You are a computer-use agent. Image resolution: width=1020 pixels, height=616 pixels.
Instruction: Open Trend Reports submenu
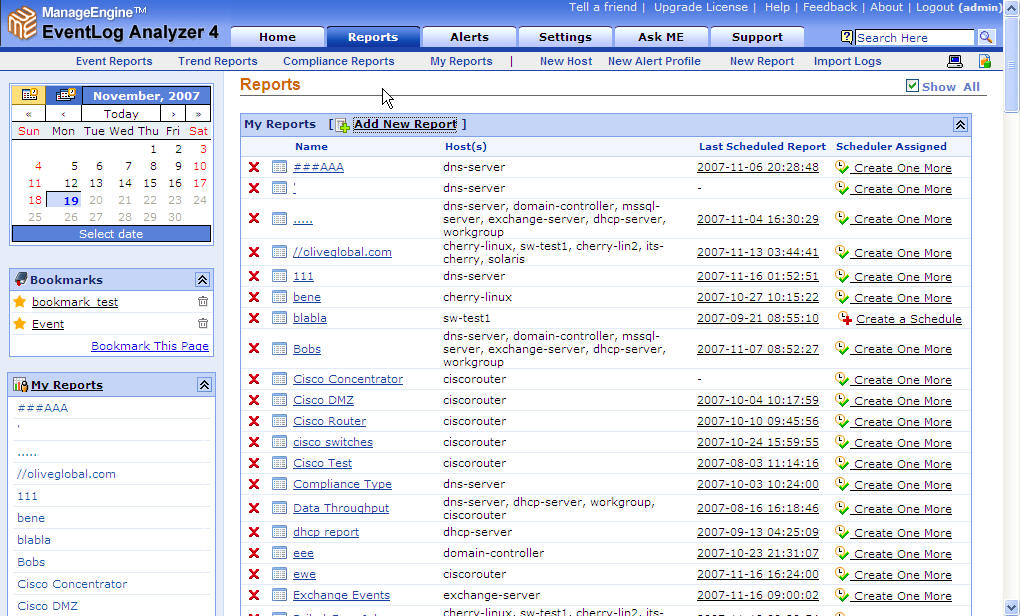pos(218,61)
